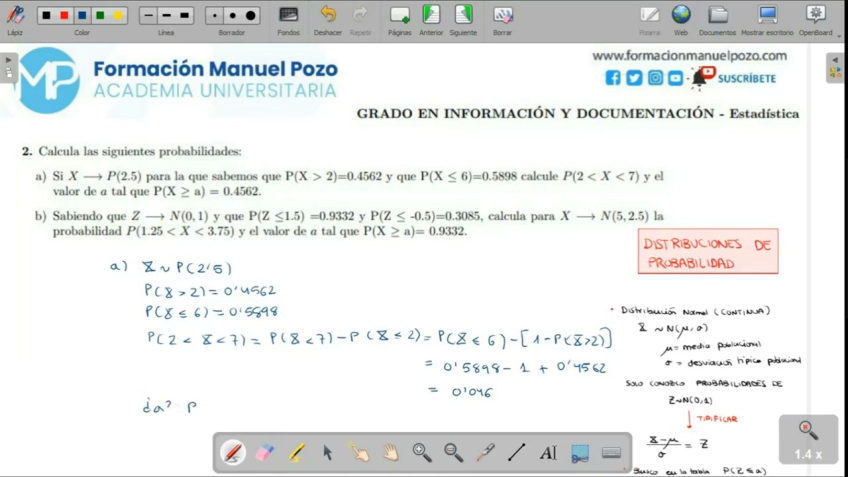Click www.formacionmanuelpozo.com URL
This screenshot has height=477, width=848.
click(690, 56)
